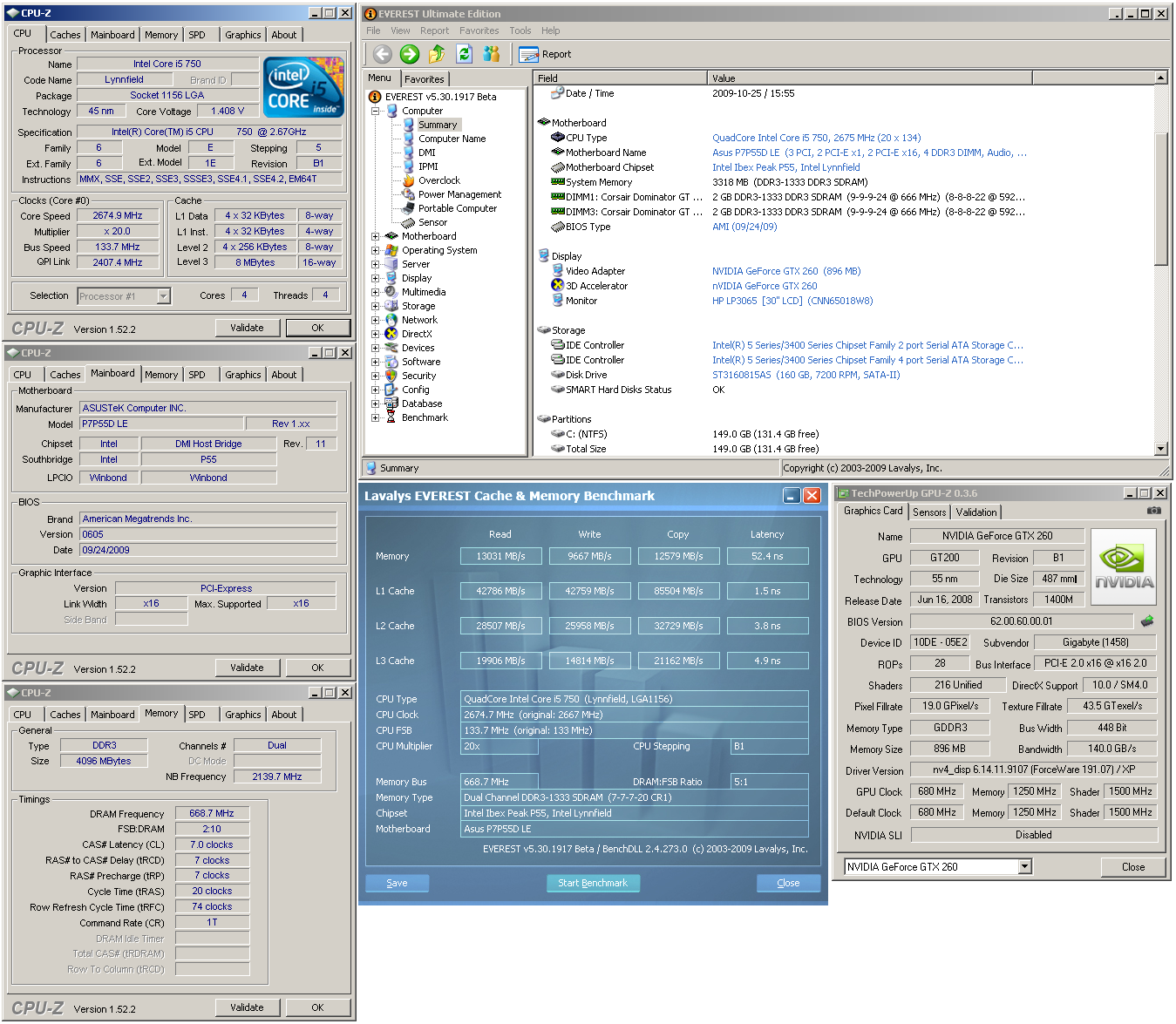Viewport: 1176px width, 1024px height.
Task: Click the ST3160815AS disk drive link
Action: click(x=806, y=375)
